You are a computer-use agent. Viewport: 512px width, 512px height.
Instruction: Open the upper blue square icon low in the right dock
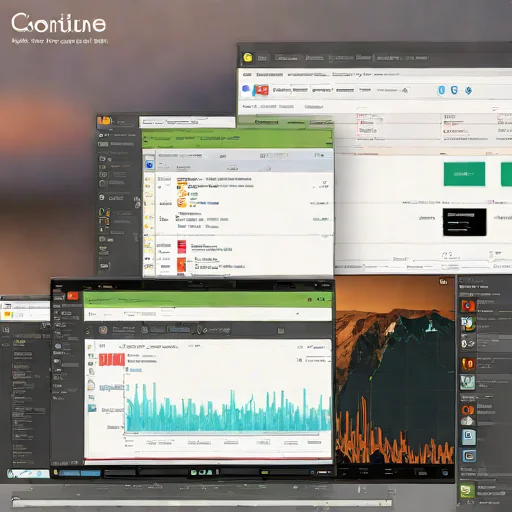click(x=469, y=437)
